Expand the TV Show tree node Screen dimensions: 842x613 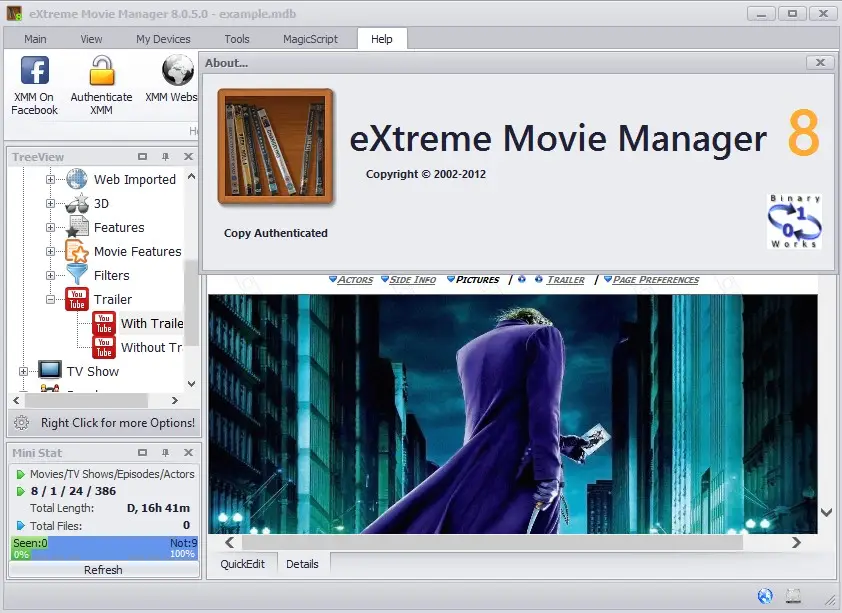pos(24,371)
